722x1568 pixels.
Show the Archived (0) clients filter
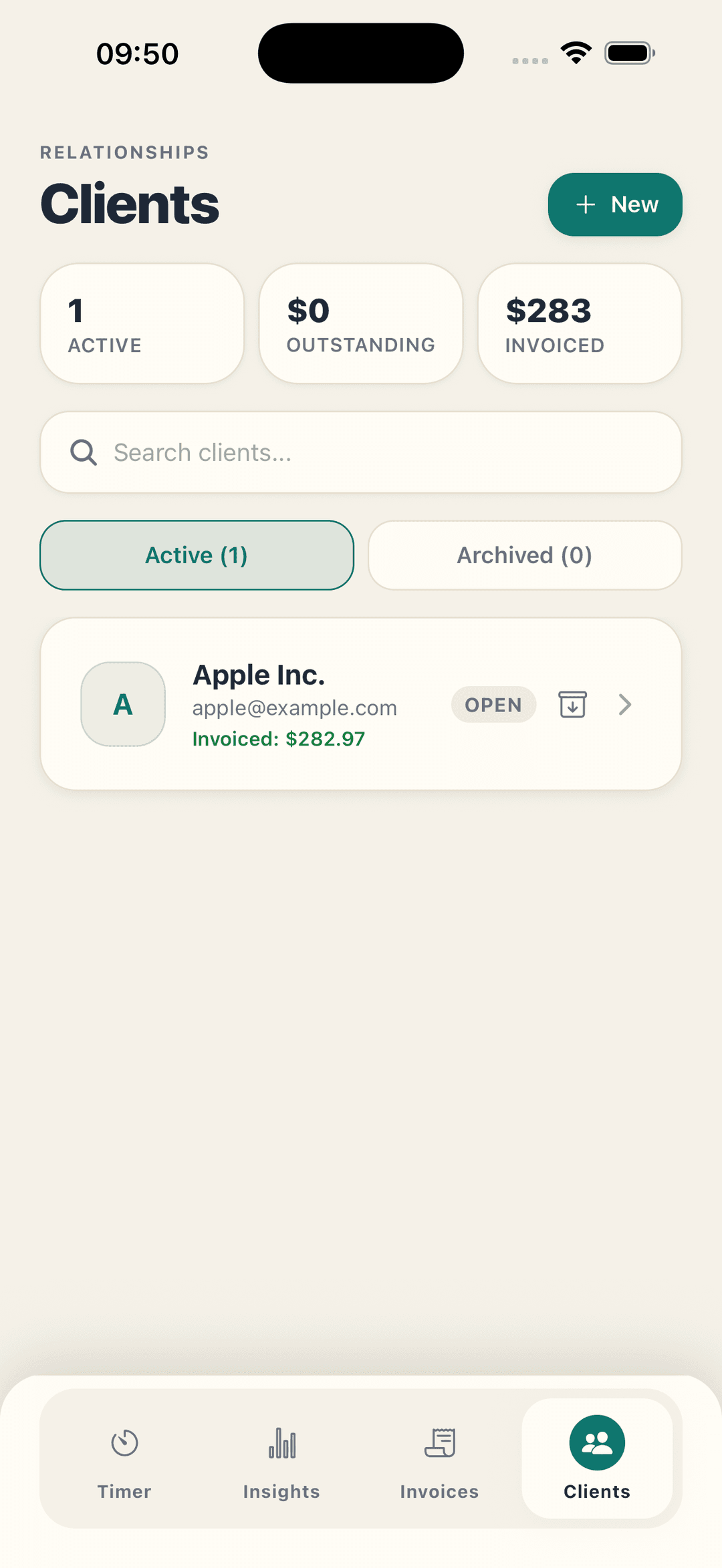525,555
